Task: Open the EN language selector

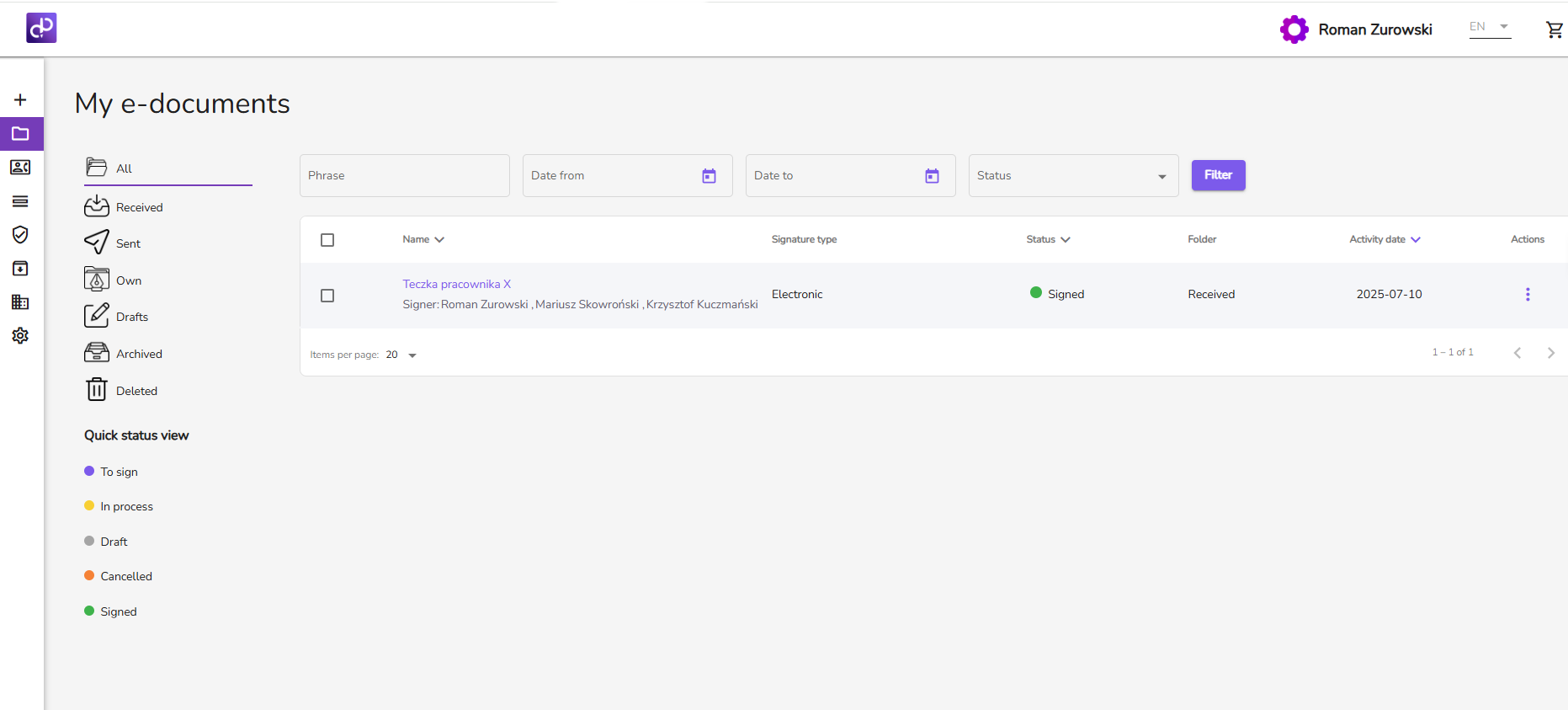Action: pos(1489,27)
